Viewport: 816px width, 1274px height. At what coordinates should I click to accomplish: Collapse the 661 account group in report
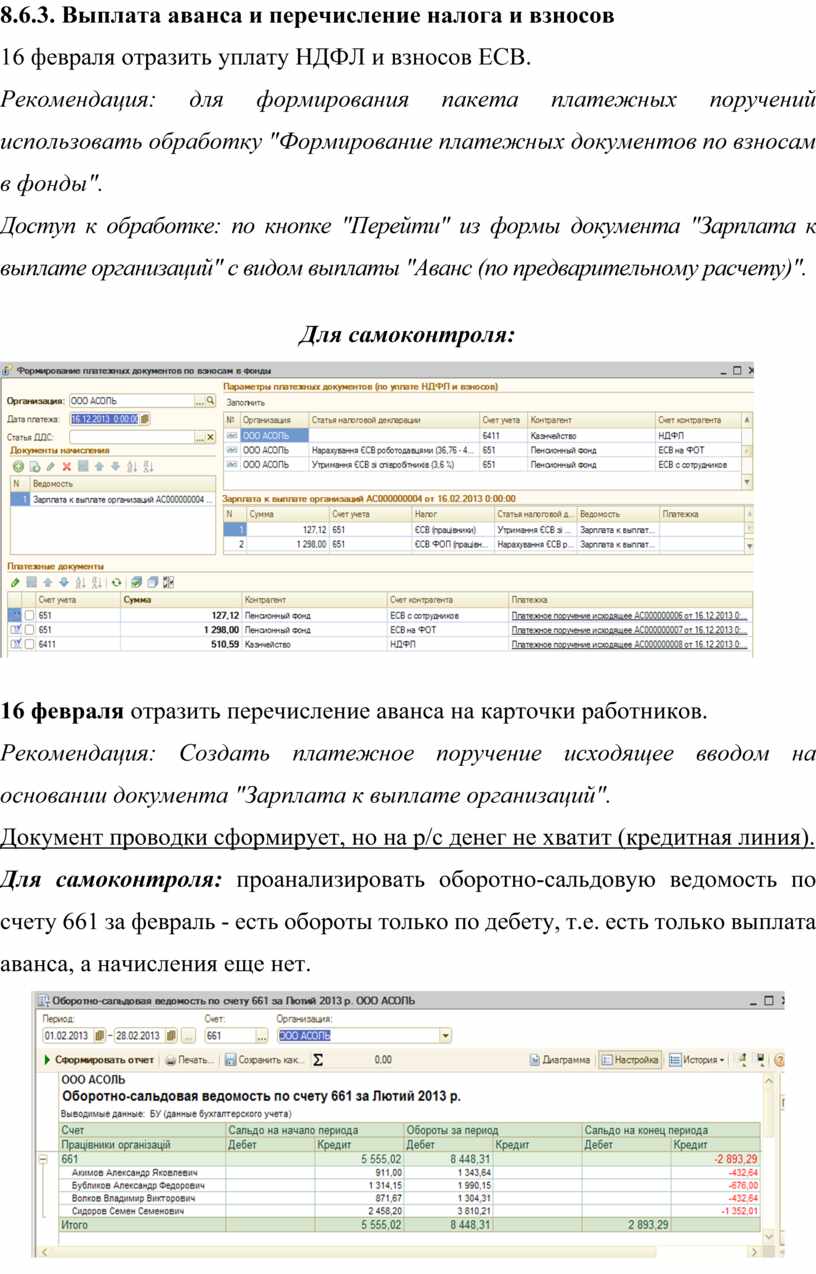pos(43,1159)
